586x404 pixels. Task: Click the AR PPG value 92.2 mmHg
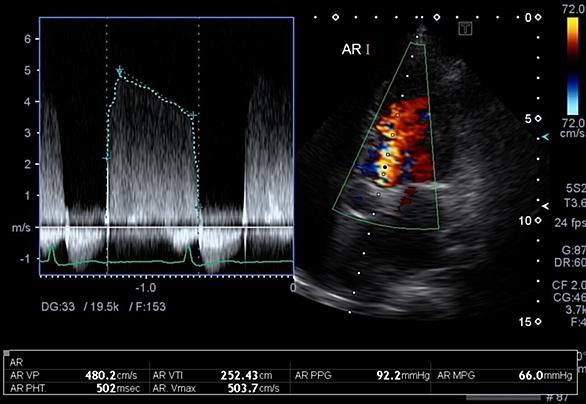(403, 375)
